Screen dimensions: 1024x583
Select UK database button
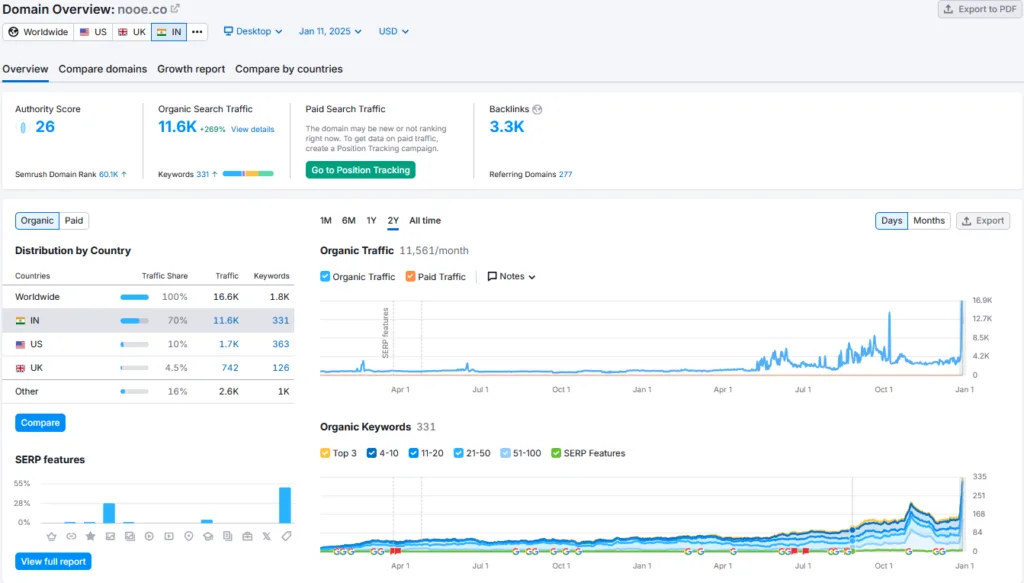click(132, 32)
